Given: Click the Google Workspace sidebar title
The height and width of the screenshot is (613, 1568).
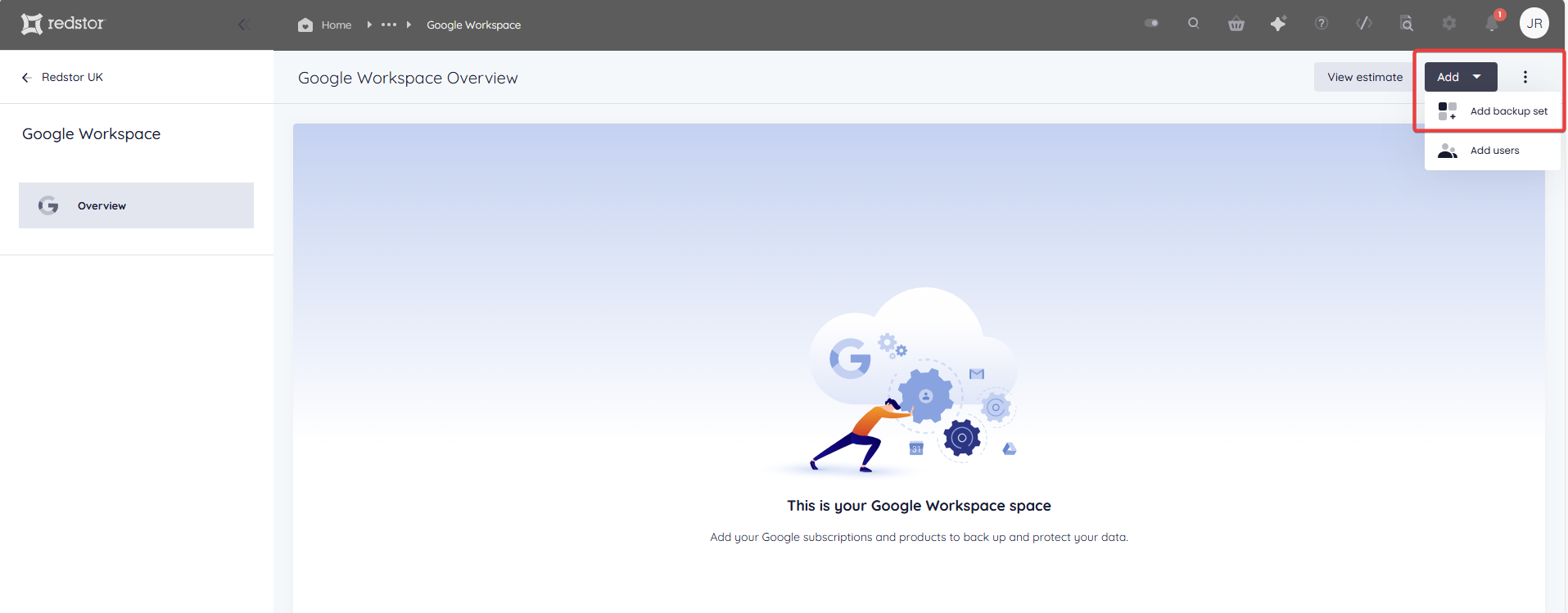Looking at the screenshot, I should tap(92, 134).
